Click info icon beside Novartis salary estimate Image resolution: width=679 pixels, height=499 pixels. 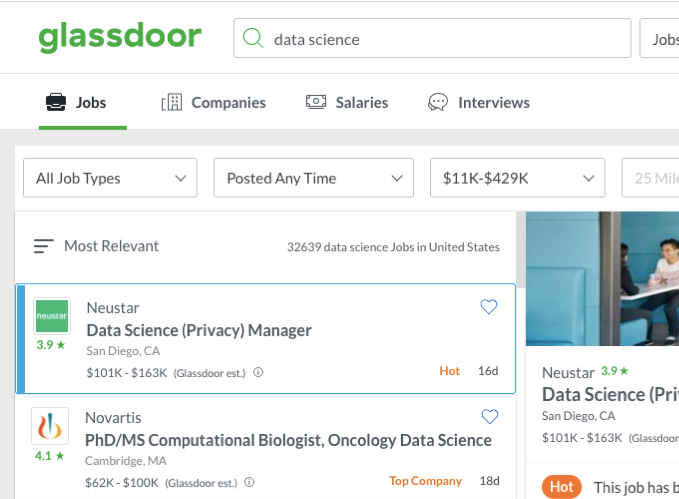[249, 482]
